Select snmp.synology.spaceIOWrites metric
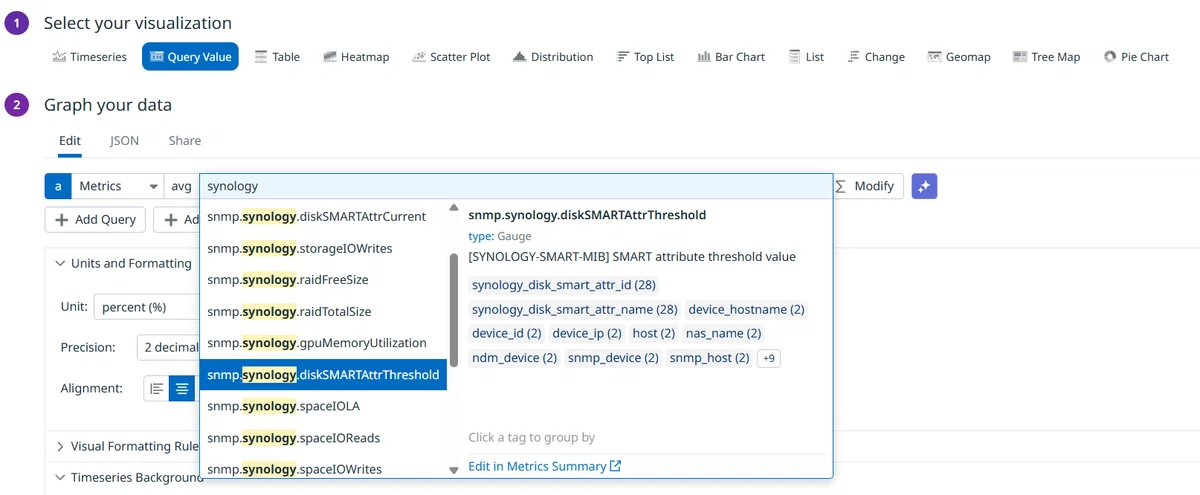 pos(323,468)
